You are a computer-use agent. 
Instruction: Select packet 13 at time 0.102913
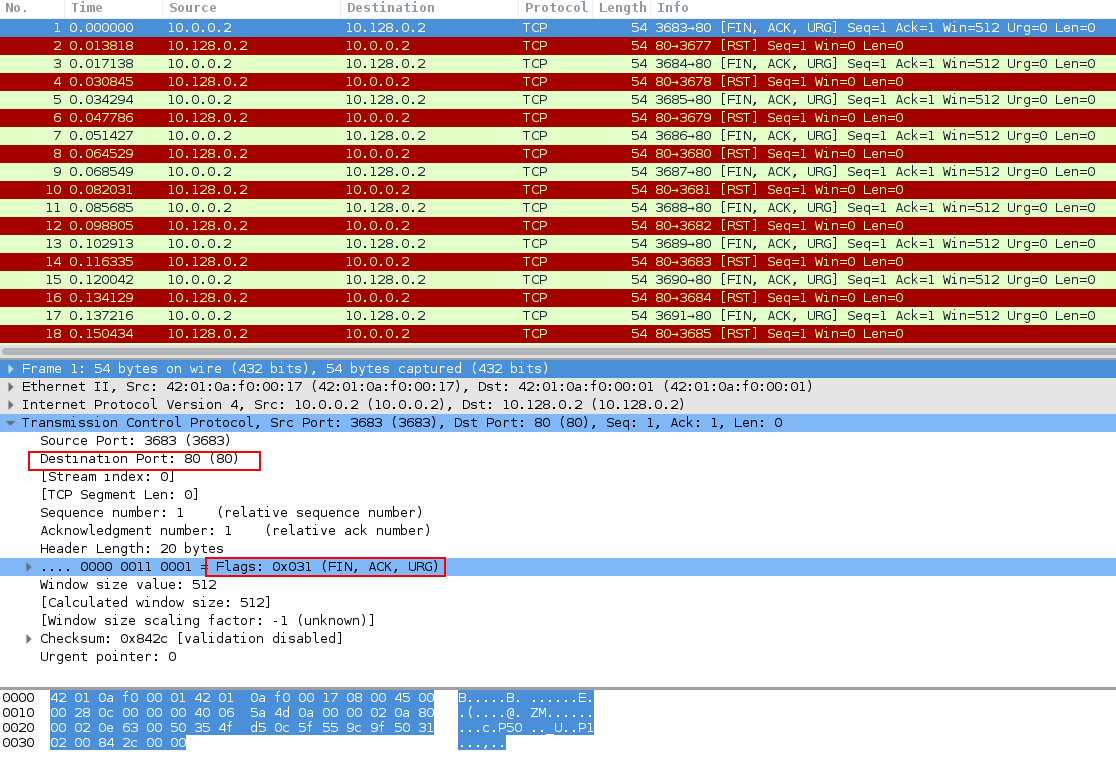point(558,243)
